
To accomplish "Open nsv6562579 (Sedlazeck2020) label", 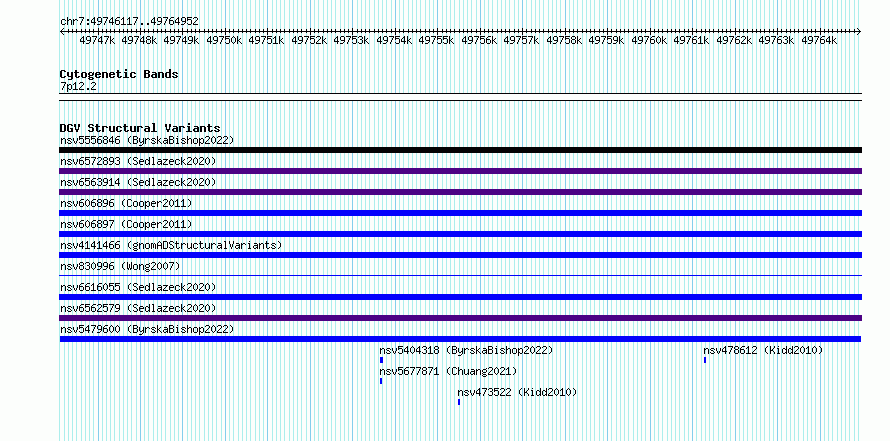I will [x=138, y=308].
